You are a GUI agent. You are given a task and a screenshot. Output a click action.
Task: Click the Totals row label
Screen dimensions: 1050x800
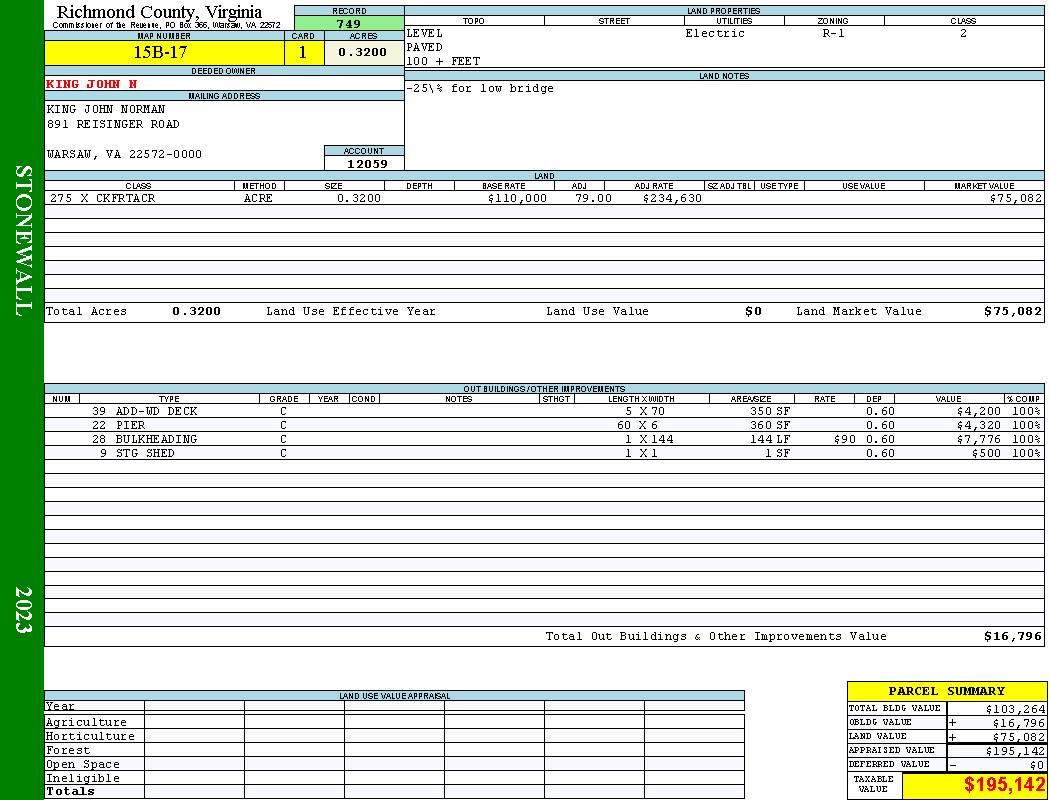[x=70, y=791]
